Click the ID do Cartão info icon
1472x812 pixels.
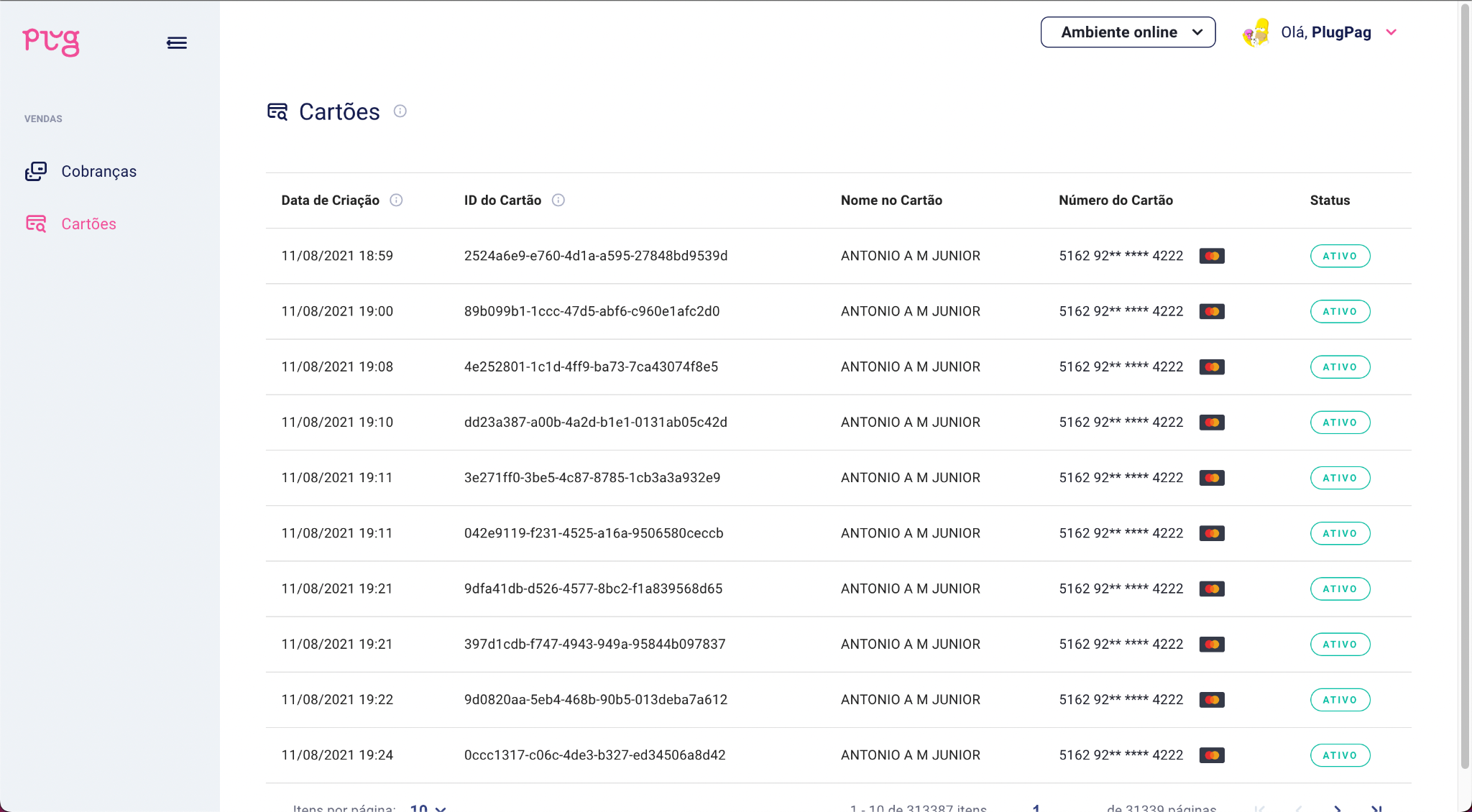(558, 200)
